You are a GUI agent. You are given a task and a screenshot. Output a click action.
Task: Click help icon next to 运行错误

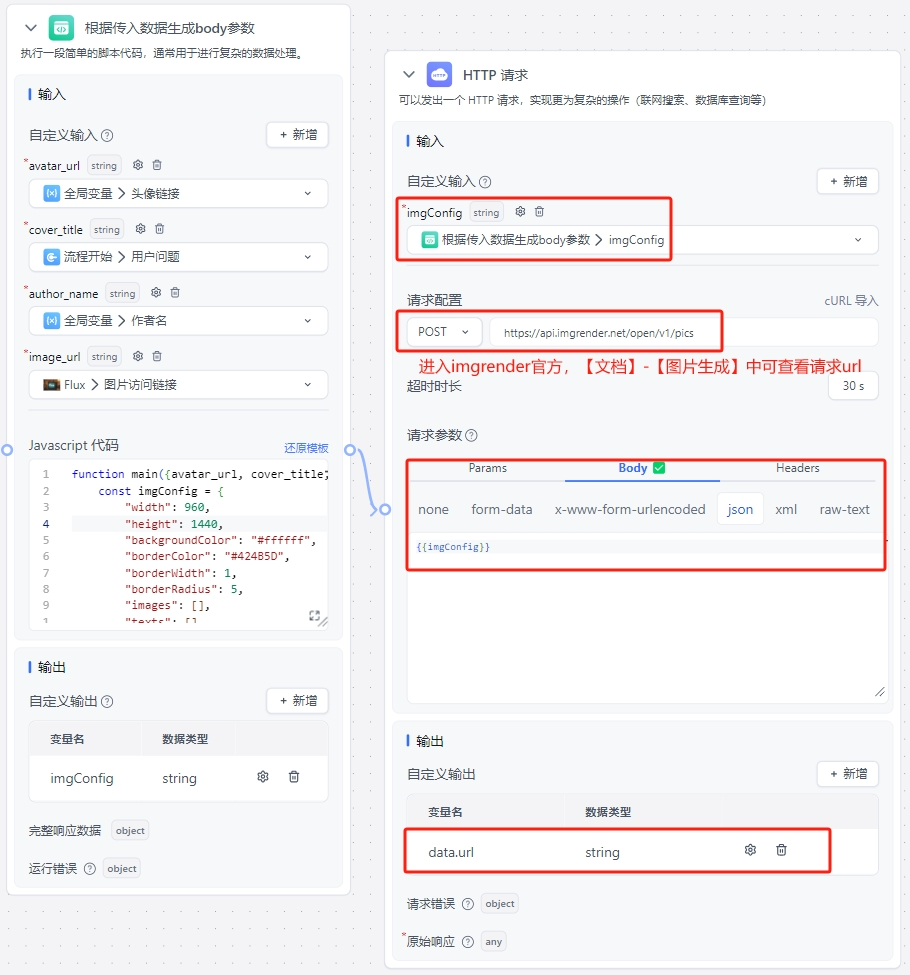pyautogui.click(x=90, y=869)
